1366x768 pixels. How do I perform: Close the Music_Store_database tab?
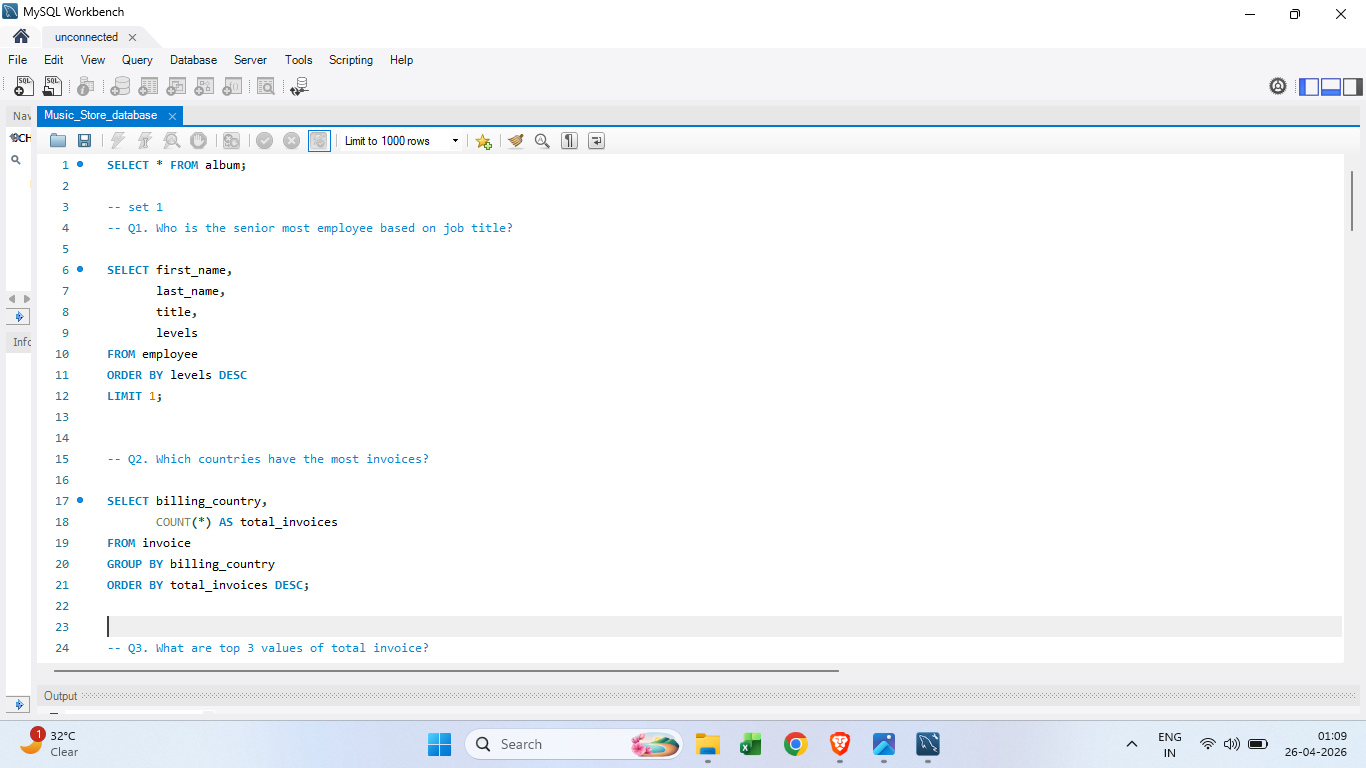(x=172, y=116)
